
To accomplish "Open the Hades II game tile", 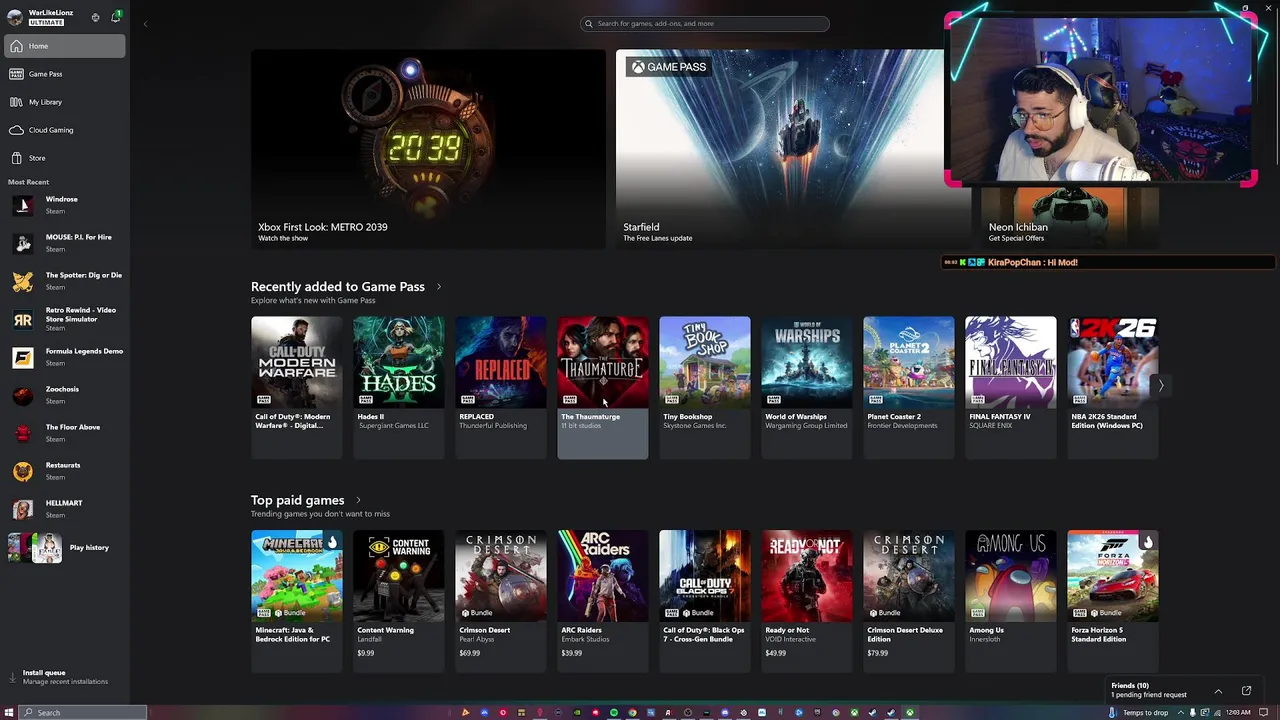I will 398,388.
